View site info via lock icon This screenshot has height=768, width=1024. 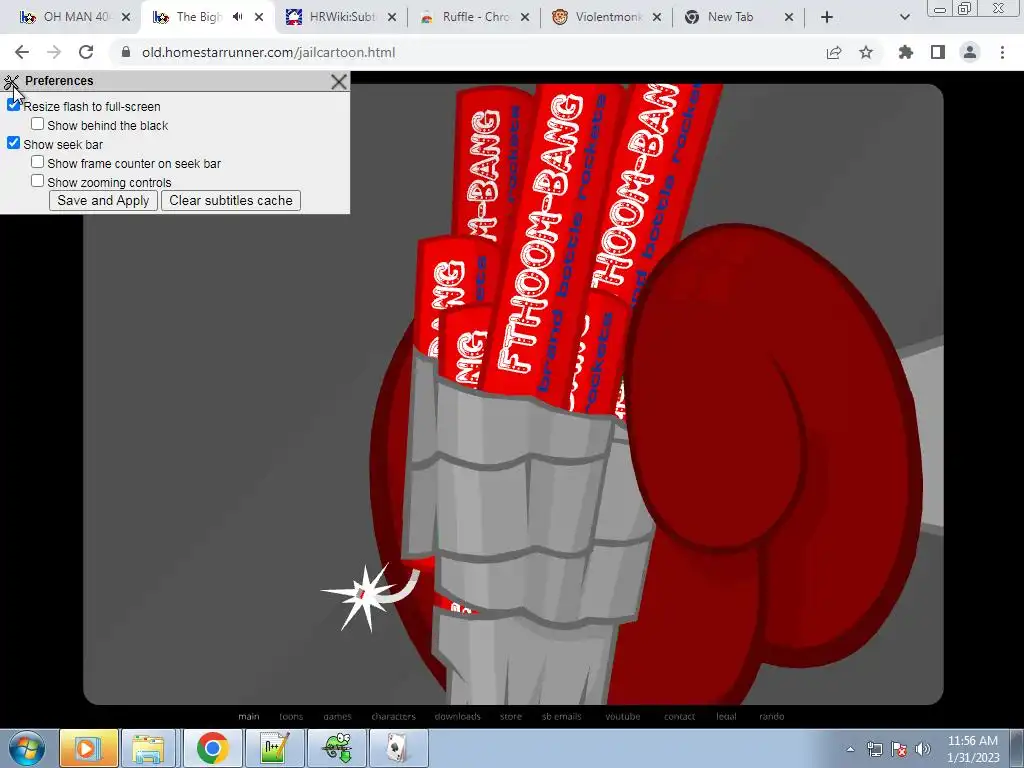pos(126,52)
